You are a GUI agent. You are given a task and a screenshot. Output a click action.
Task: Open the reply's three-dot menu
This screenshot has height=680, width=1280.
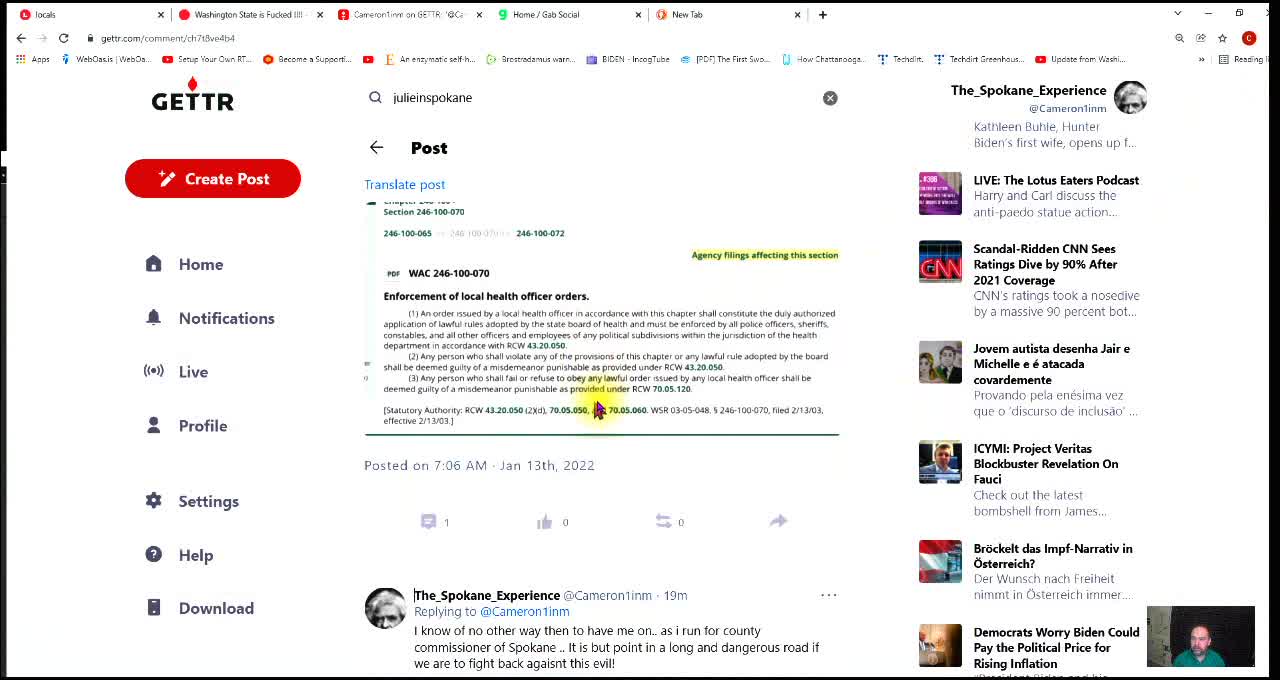829,595
